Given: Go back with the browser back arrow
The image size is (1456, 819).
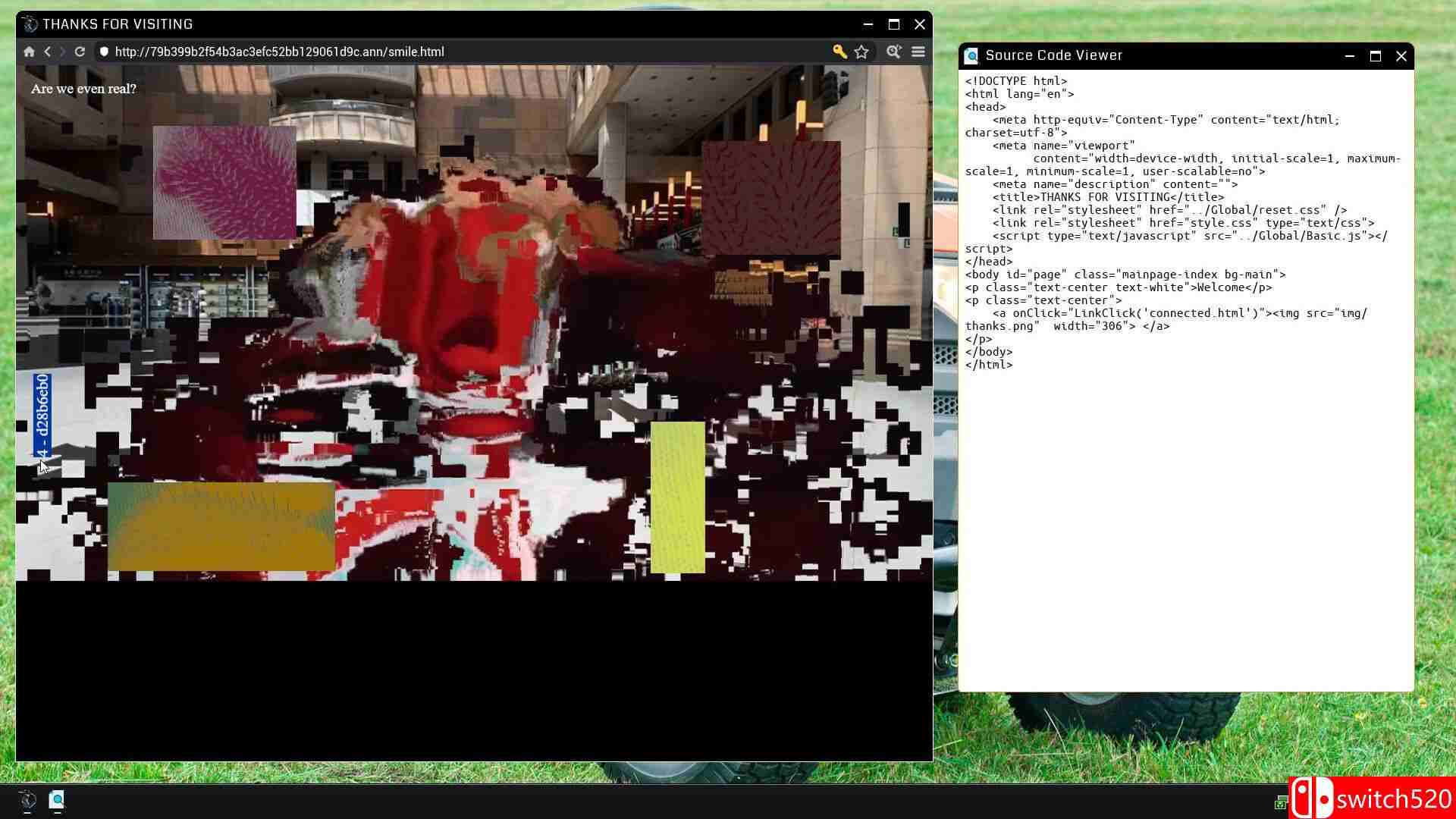Looking at the screenshot, I should [47, 52].
